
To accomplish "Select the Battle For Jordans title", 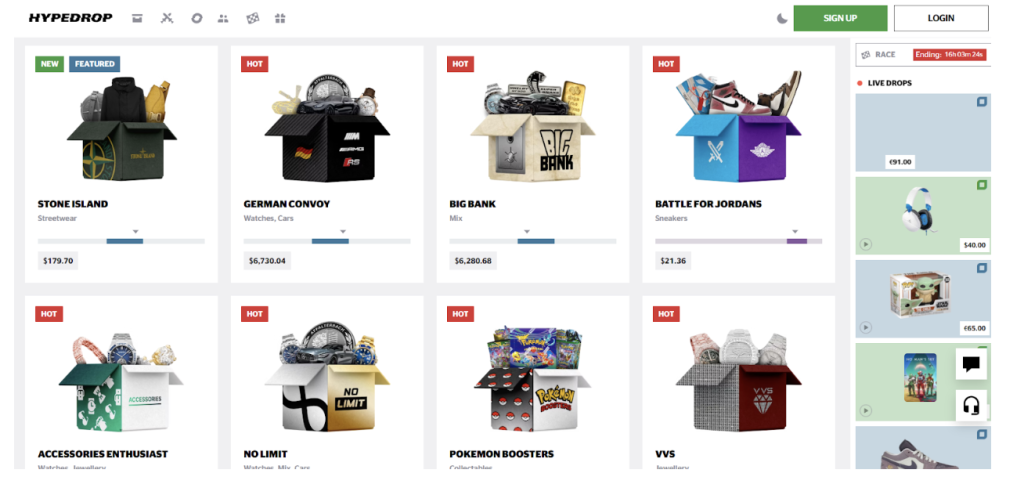I will [x=709, y=204].
